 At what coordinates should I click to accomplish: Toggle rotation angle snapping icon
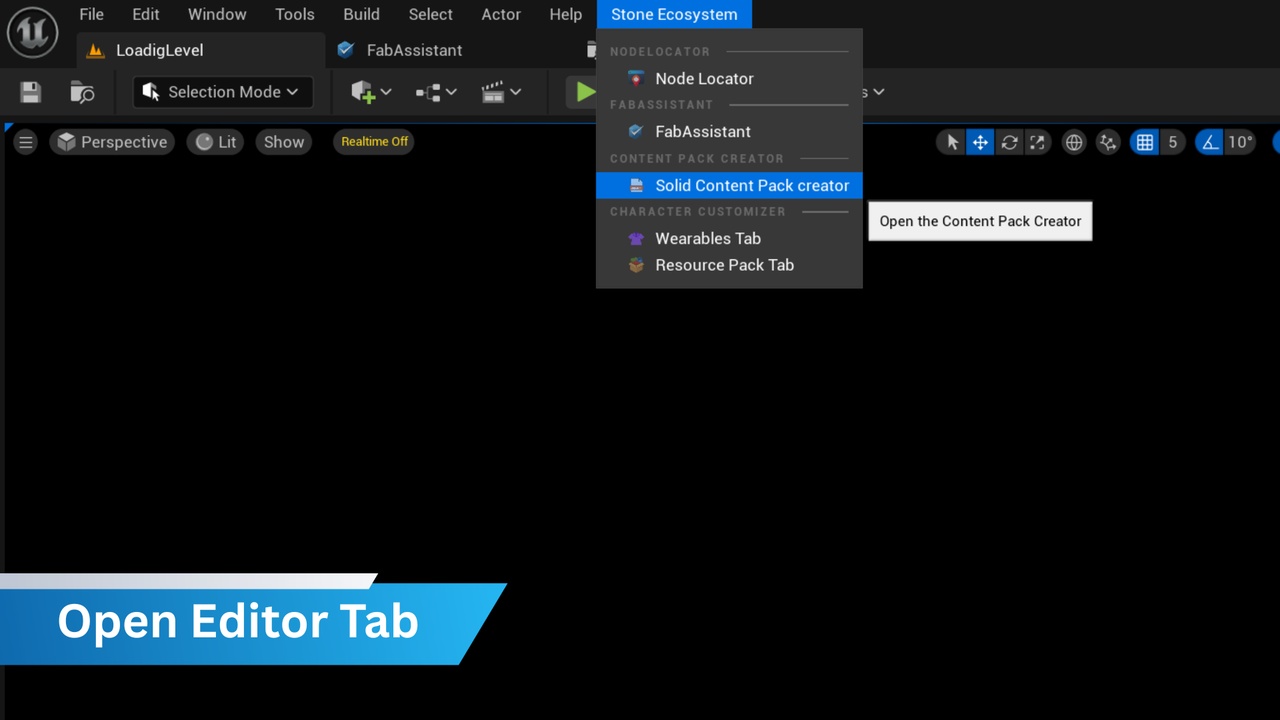1210,142
